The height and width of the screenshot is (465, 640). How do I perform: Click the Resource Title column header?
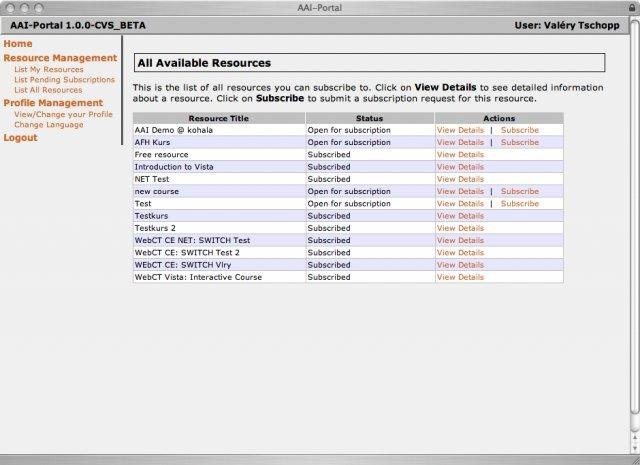[x=219, y=118]
